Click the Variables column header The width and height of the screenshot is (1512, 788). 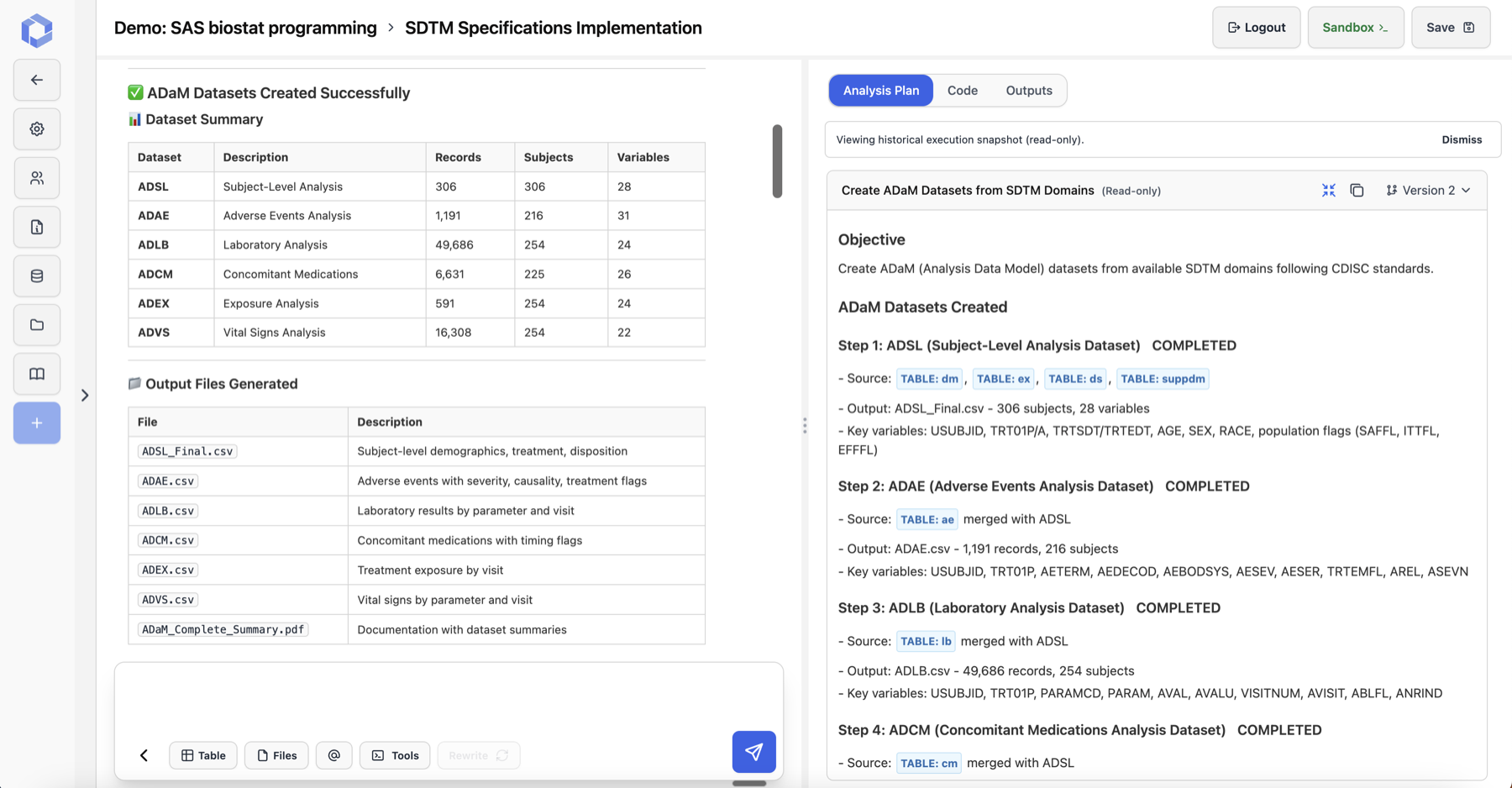click(656, 157)
